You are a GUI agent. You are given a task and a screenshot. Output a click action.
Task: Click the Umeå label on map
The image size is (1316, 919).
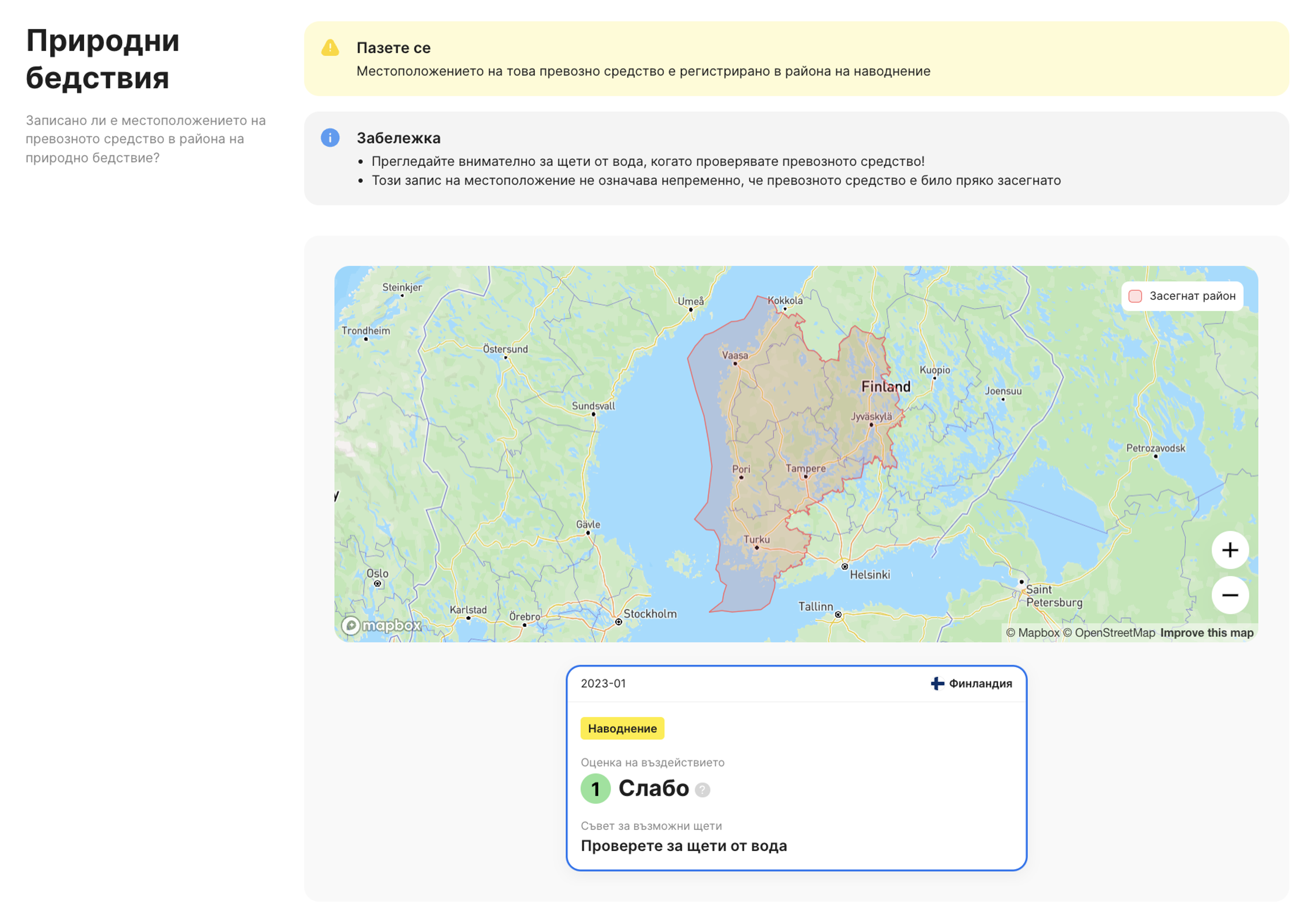click(x=691, y=301)
